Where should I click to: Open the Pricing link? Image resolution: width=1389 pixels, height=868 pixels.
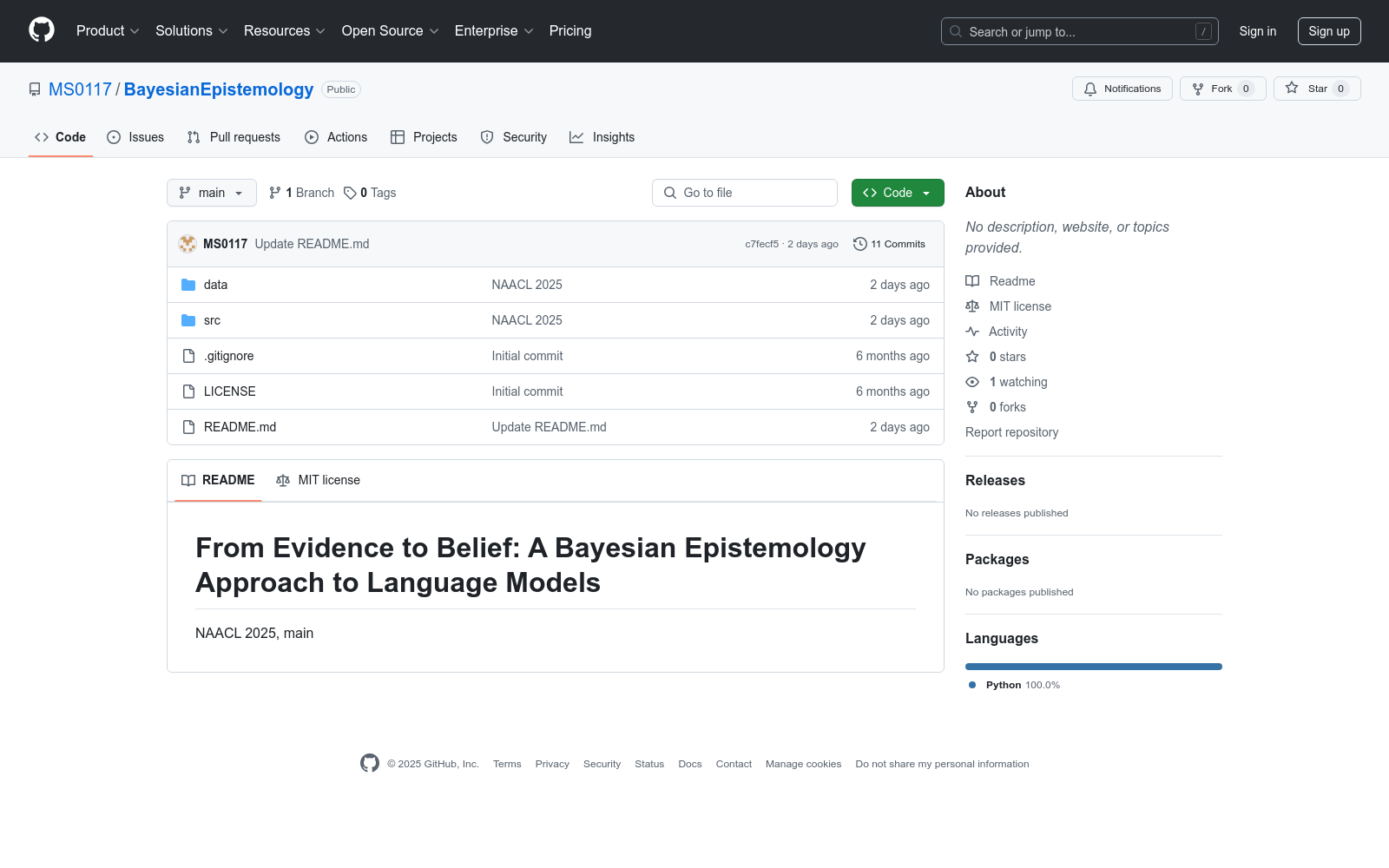point(570,30)
